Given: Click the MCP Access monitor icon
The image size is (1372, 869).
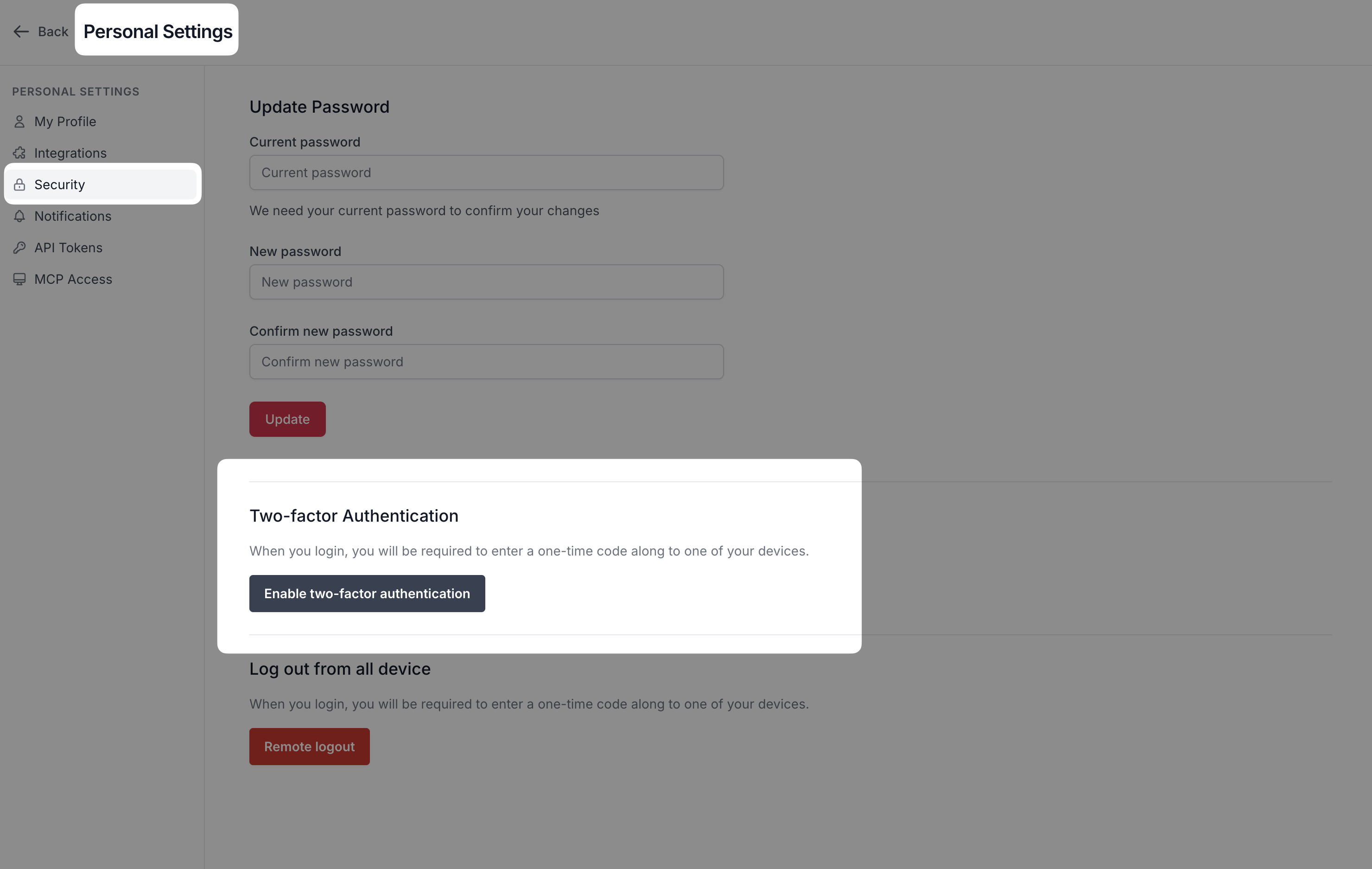Looking at the screenshot, I should 19,279.
